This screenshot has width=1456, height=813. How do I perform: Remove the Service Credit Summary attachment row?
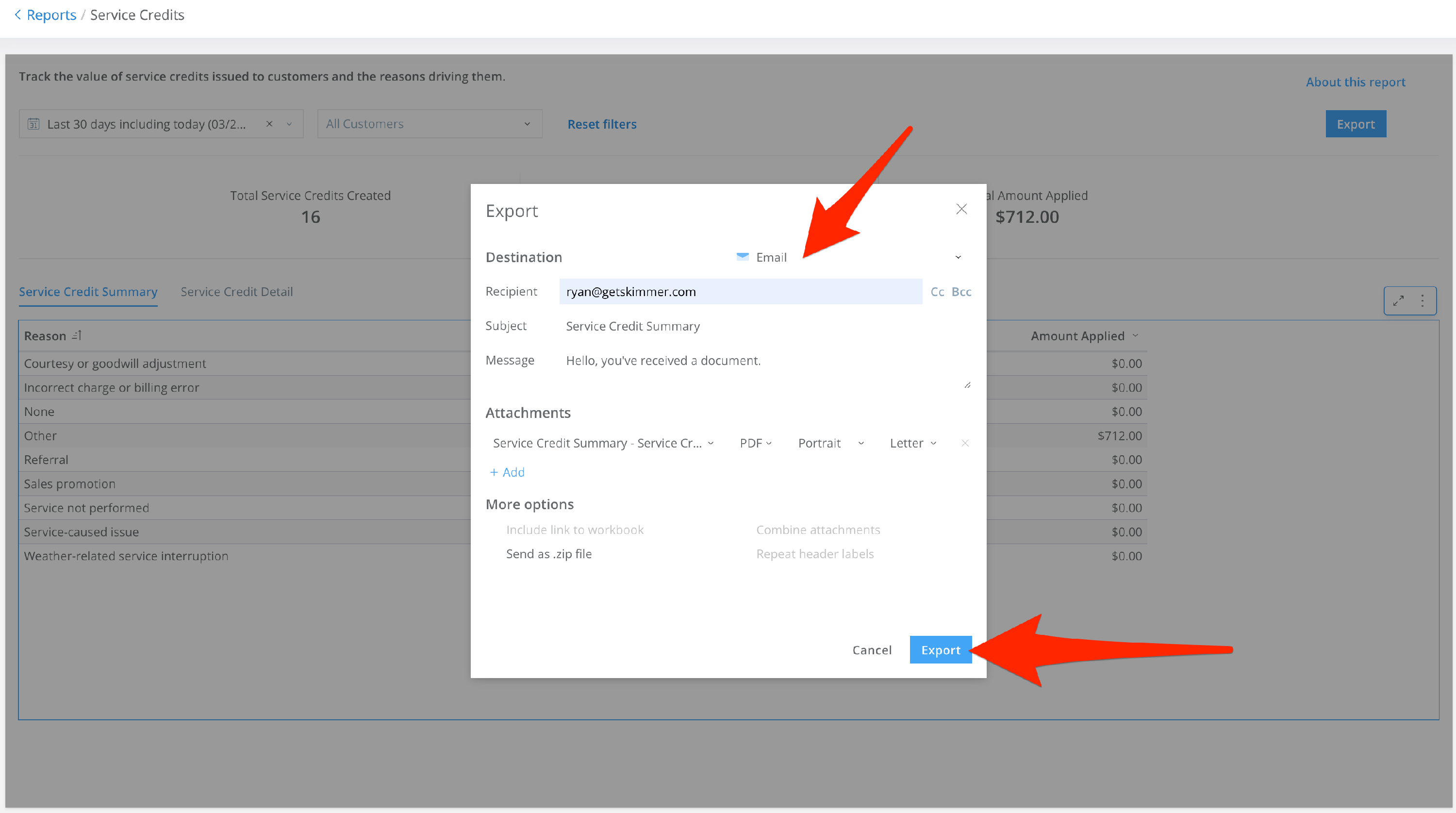click(965, 443)
